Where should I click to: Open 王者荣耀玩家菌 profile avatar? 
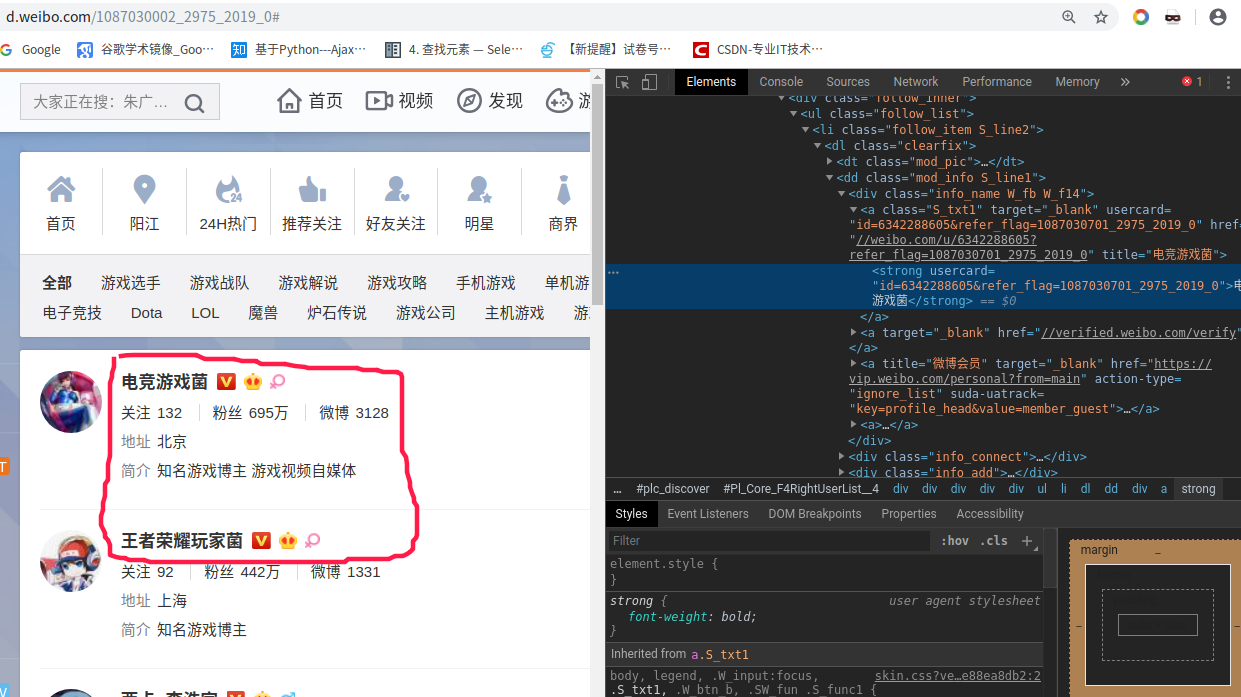pos(71,561)
